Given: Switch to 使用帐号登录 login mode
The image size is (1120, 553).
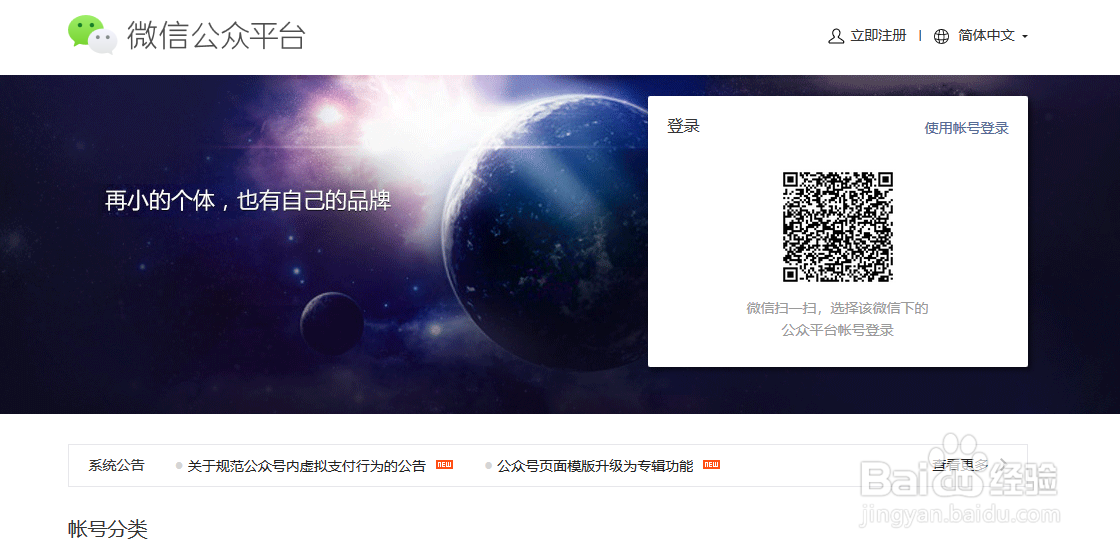Looking at the screenshot, I should pyautogui.click(x=966, y=129).
